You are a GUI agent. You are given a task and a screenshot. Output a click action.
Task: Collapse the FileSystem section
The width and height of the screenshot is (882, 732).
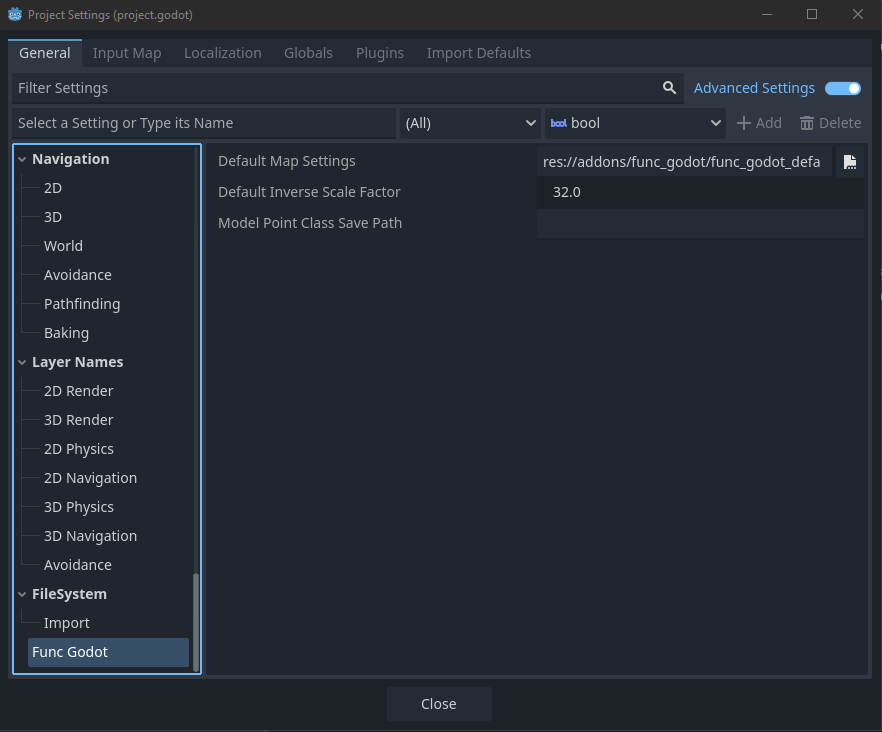(x=22, y=594)
